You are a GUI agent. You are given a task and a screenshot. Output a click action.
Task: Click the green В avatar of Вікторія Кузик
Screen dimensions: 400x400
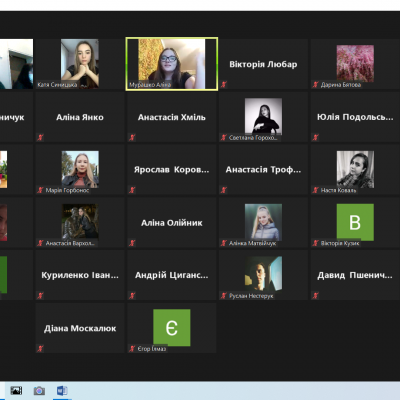coord(355,222)
